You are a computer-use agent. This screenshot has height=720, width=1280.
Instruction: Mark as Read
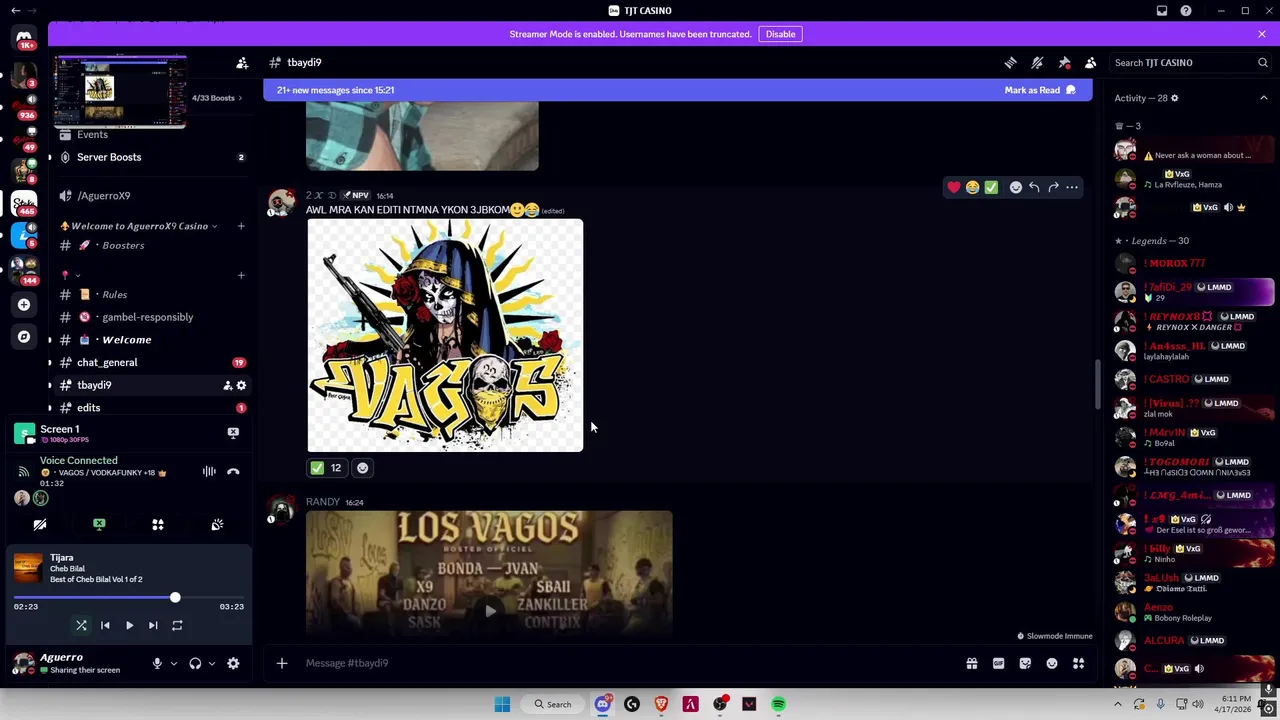coord(1040,90)
